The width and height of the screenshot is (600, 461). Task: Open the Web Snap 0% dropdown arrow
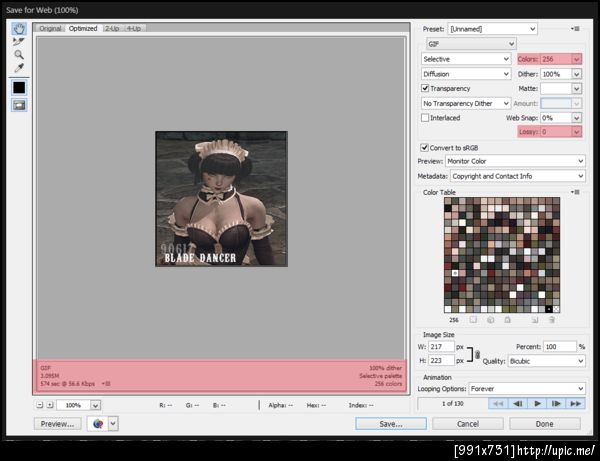click(x=576, y=118)
